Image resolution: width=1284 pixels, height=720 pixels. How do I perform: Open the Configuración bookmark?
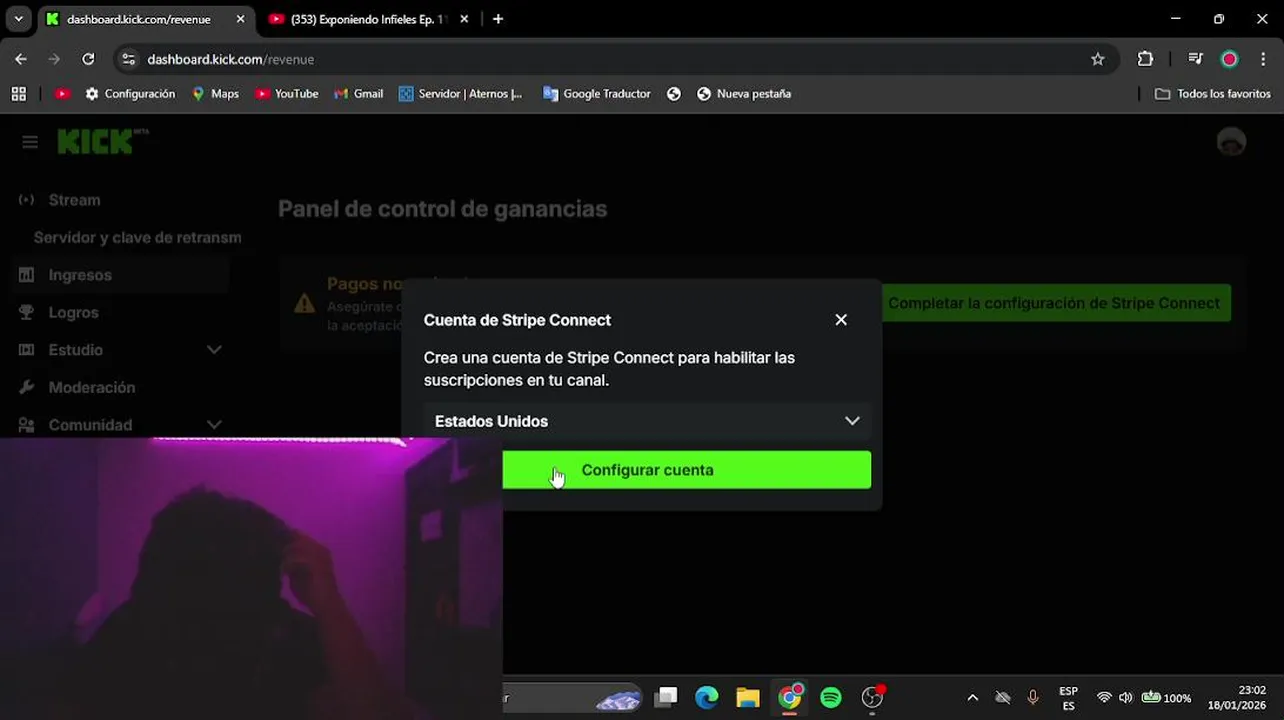(130, 94)
